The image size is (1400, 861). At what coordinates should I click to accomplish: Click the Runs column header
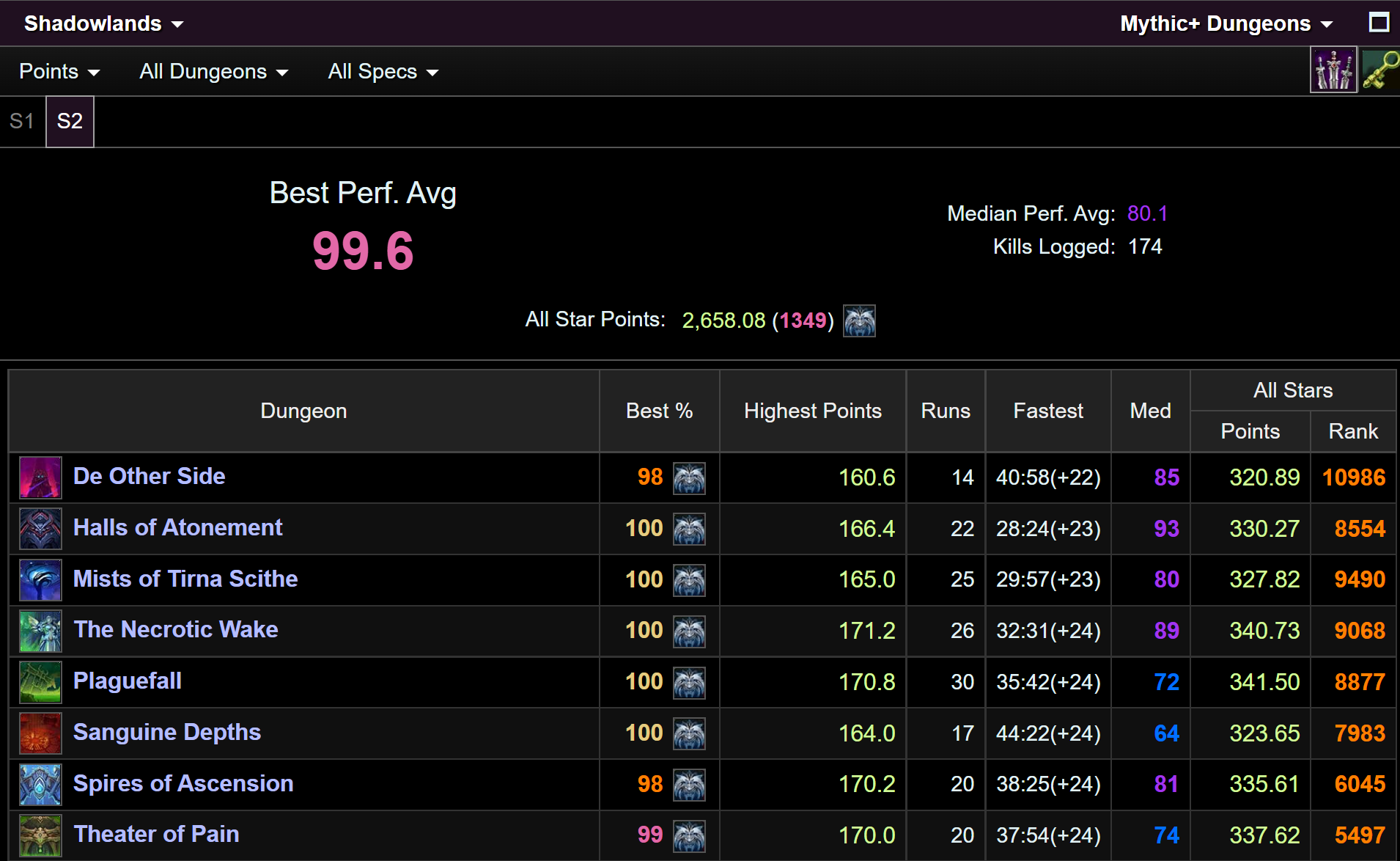point(946,411)
